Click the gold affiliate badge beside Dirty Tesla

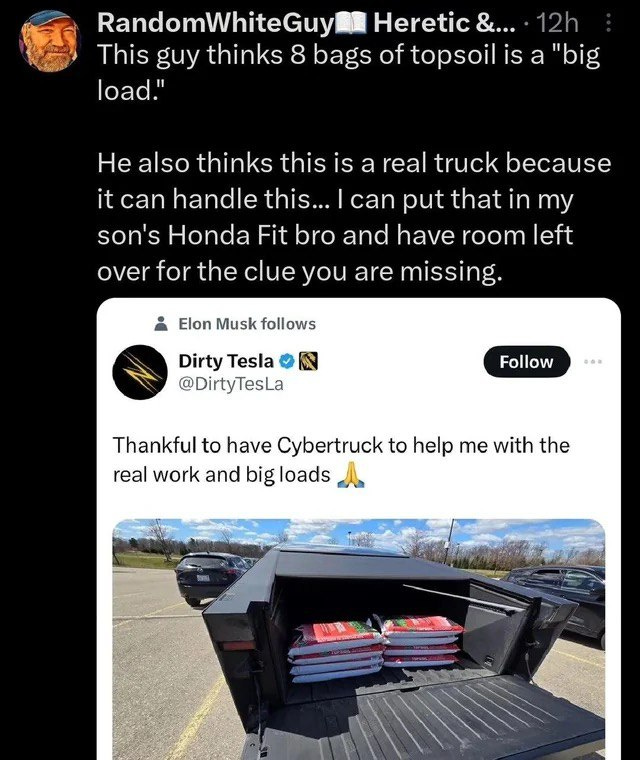point(308,361)
